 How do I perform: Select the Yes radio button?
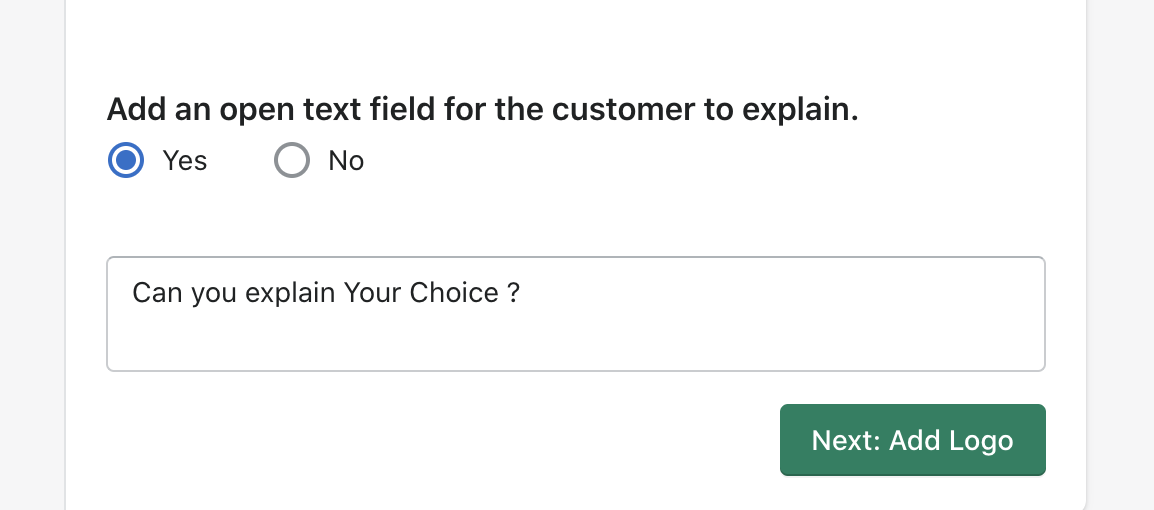coord(126,160)
